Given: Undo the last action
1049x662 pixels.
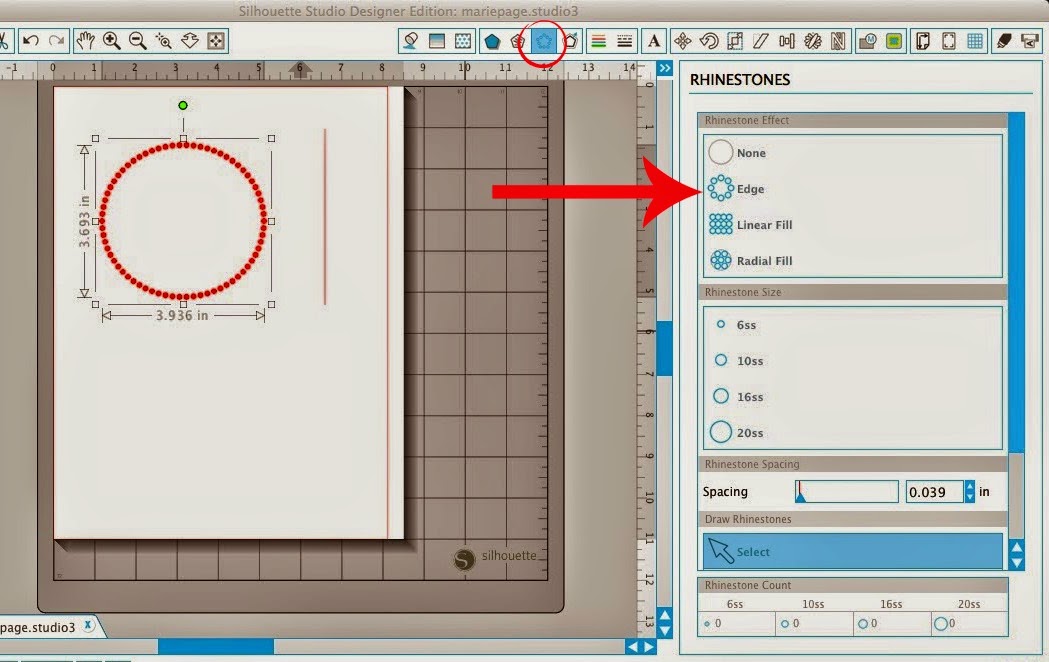Looking at the screenshot, I should click(31, 41).
